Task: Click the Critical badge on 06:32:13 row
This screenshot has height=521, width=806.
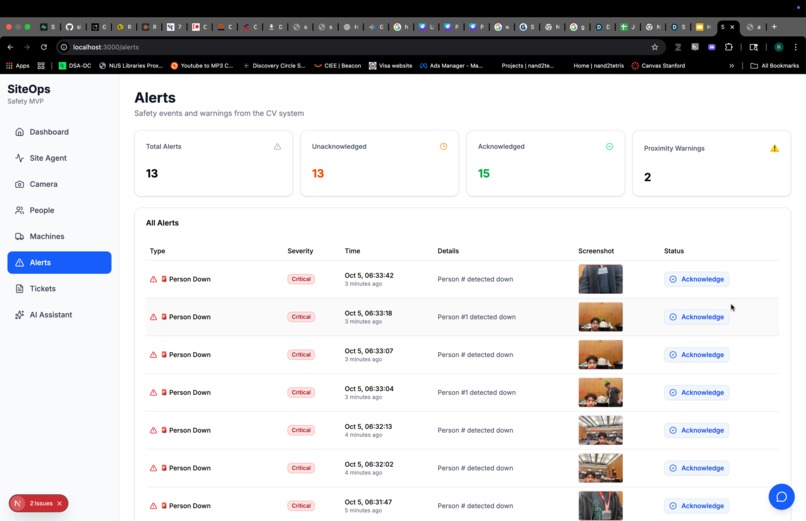Action: coord(301,431)
